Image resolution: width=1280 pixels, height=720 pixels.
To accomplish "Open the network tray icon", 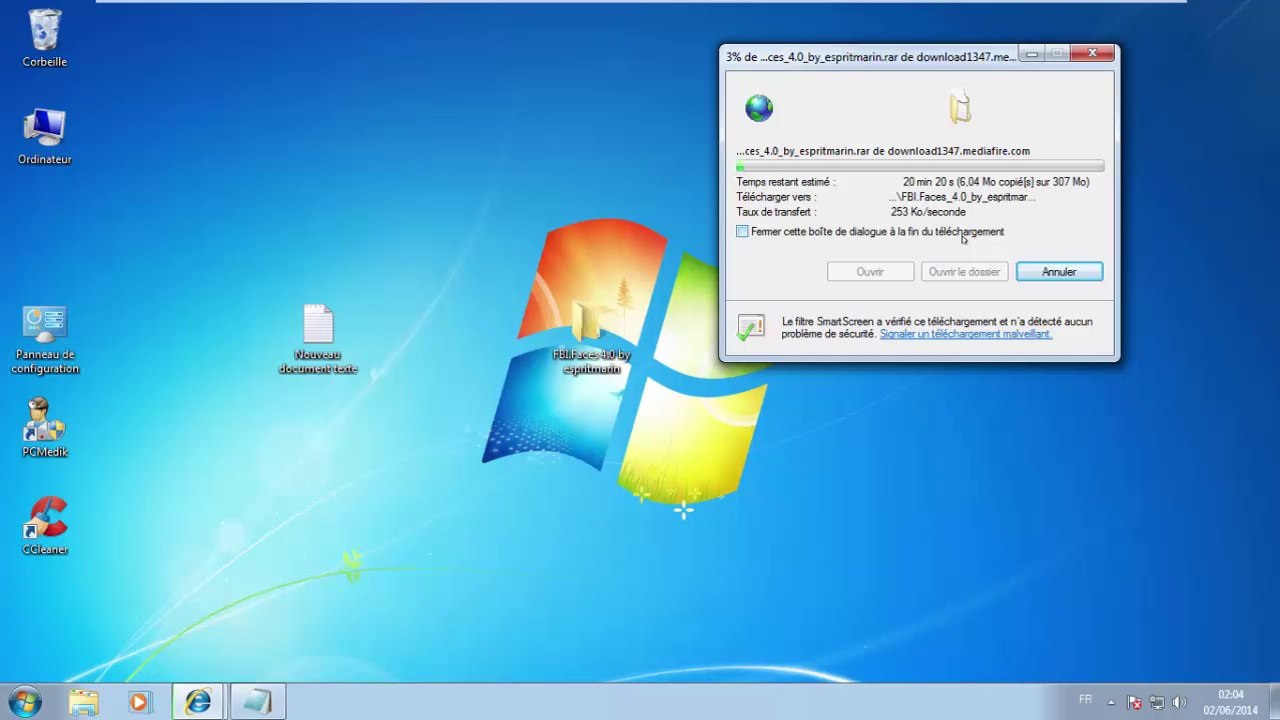I will coord(1157,702).
